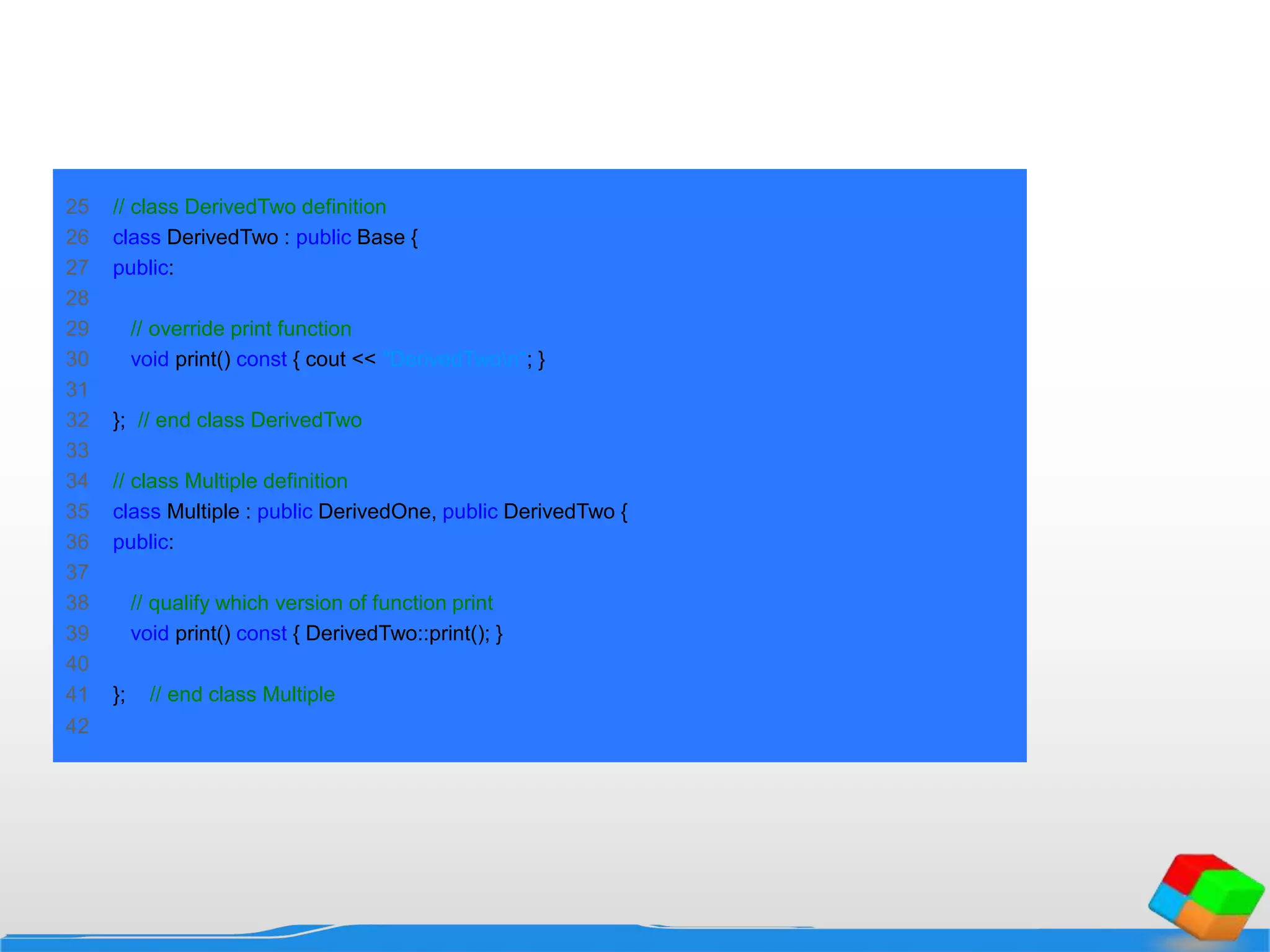Click the comment '// qualify which version of function print'
Image resolution: width=1270 pixels, height=952 pixels.
click(312, 603)
